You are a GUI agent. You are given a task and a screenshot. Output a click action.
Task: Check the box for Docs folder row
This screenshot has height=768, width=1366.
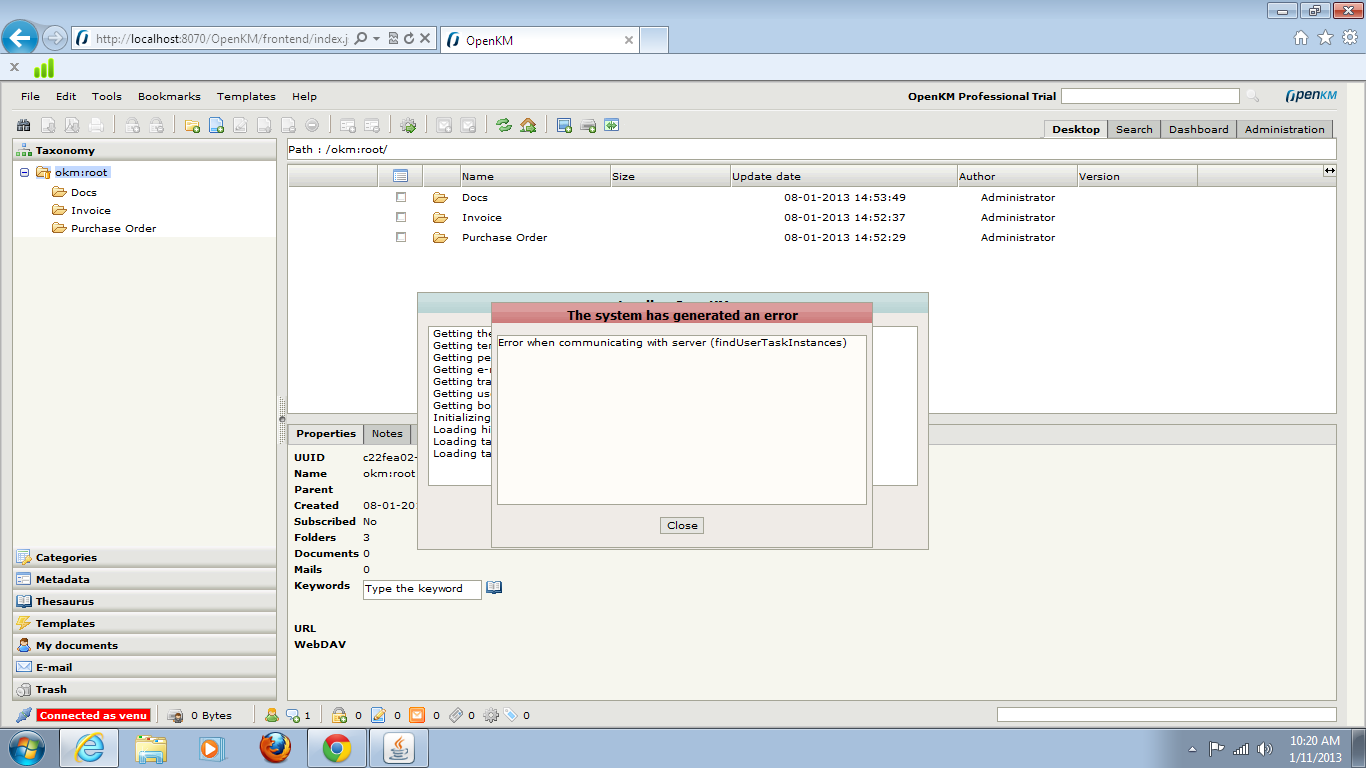[x=401, y=197]
